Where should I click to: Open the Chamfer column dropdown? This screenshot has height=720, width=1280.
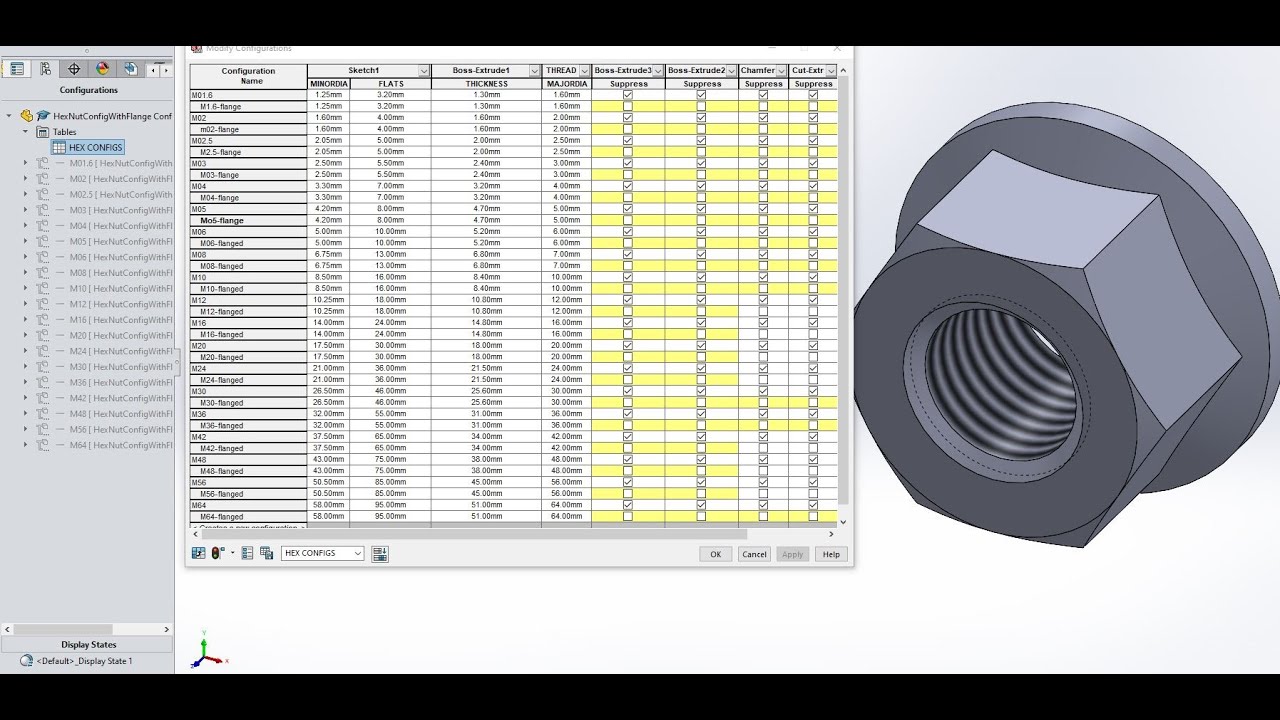coord(781,71)
